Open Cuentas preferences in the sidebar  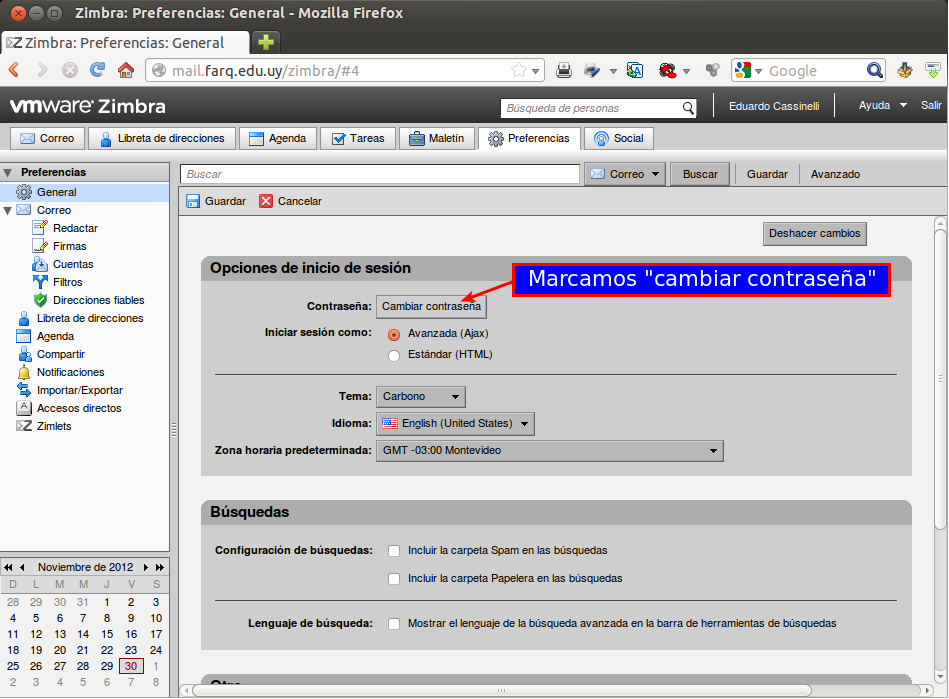point(73,264)
